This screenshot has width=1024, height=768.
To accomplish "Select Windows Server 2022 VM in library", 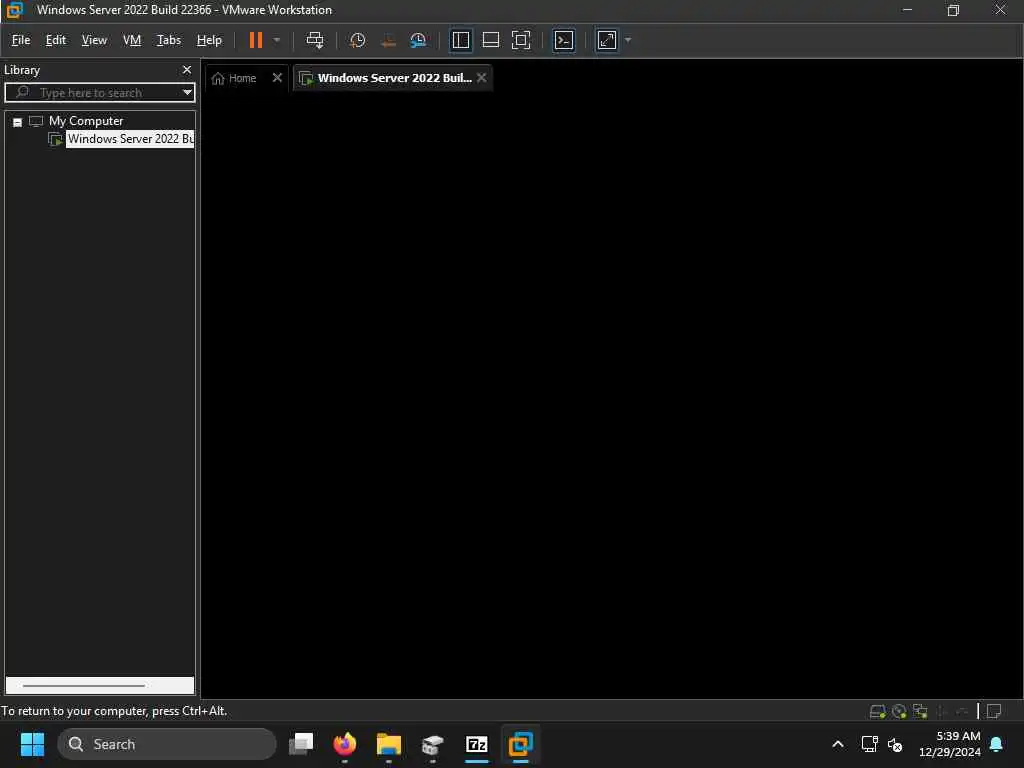I will [130, 138].
